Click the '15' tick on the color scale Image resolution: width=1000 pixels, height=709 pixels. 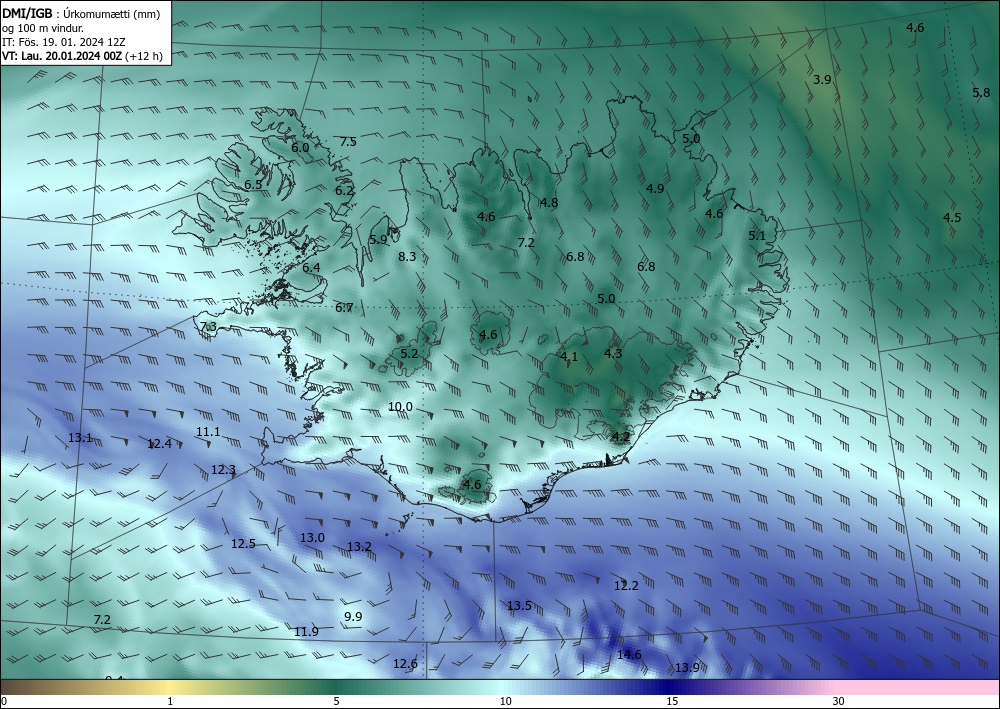point(672,702)
